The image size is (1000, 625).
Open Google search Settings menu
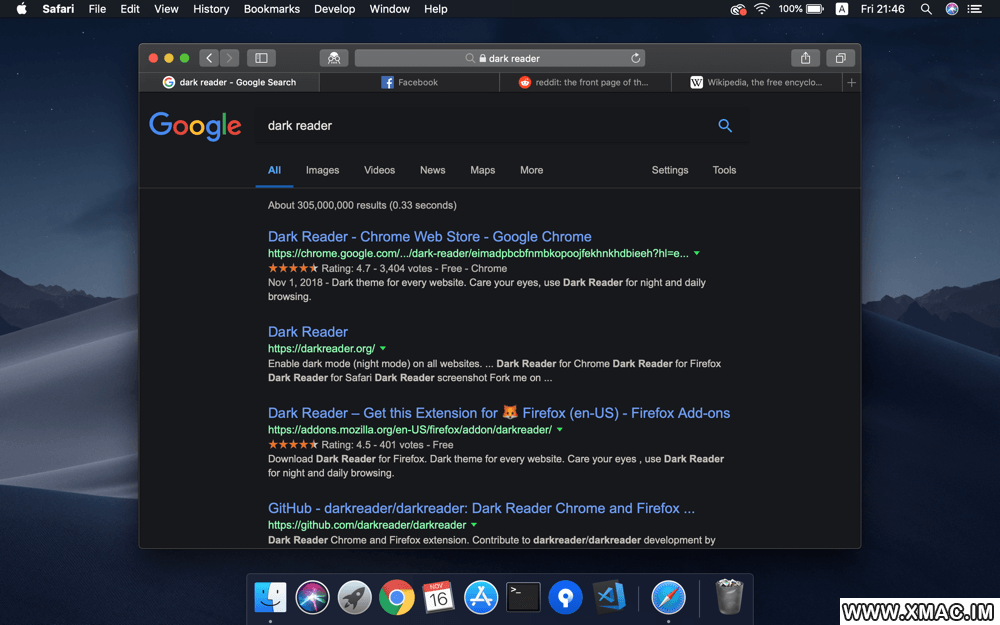tap(670, 170)
